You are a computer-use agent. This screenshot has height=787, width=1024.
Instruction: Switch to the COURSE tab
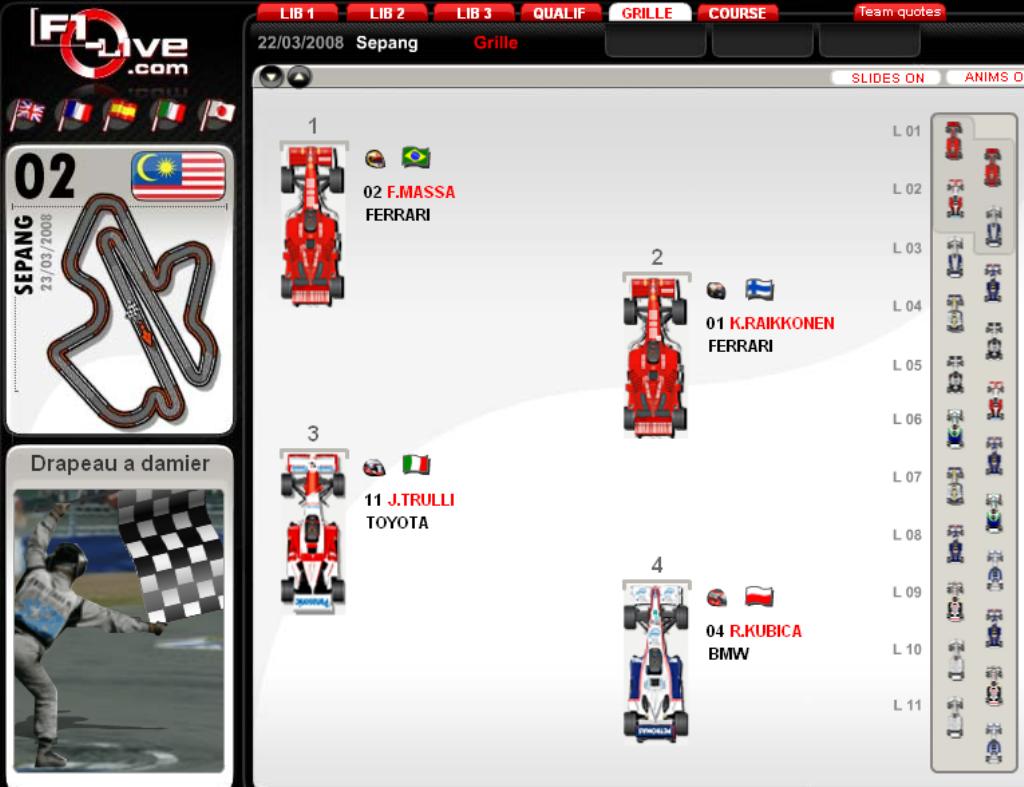pos(737,13)
